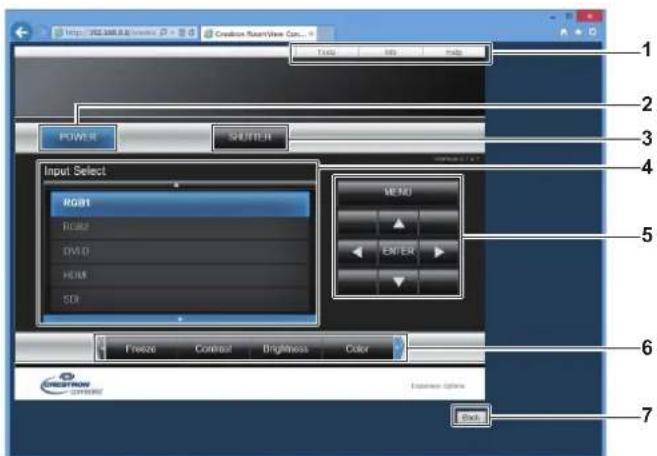Switch to the Crestron RoomView browser tab
This screenshot has height=456, width=657.
tap(259, 34)
